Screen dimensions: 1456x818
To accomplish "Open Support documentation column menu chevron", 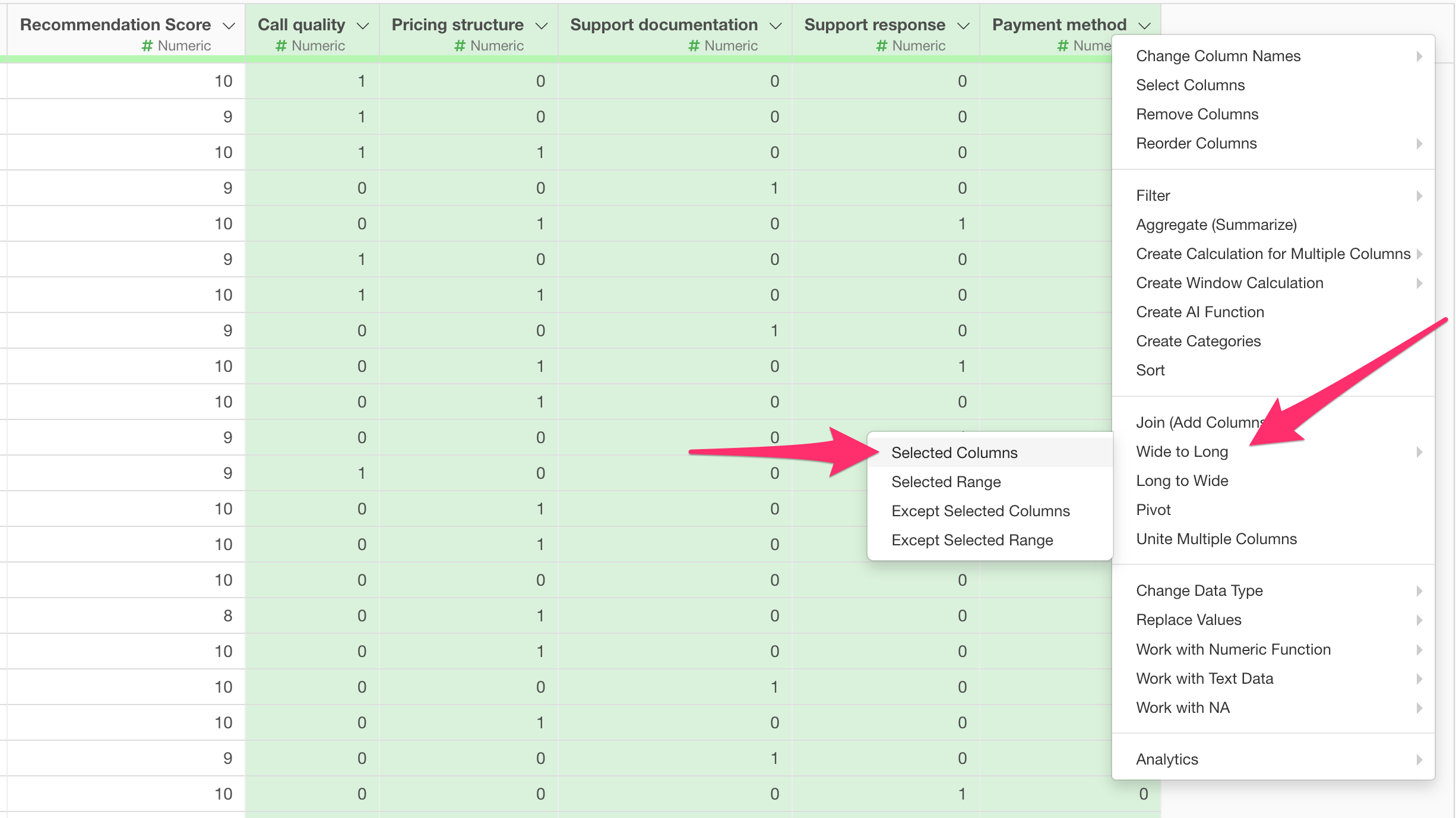I will (x=776, y=26).
